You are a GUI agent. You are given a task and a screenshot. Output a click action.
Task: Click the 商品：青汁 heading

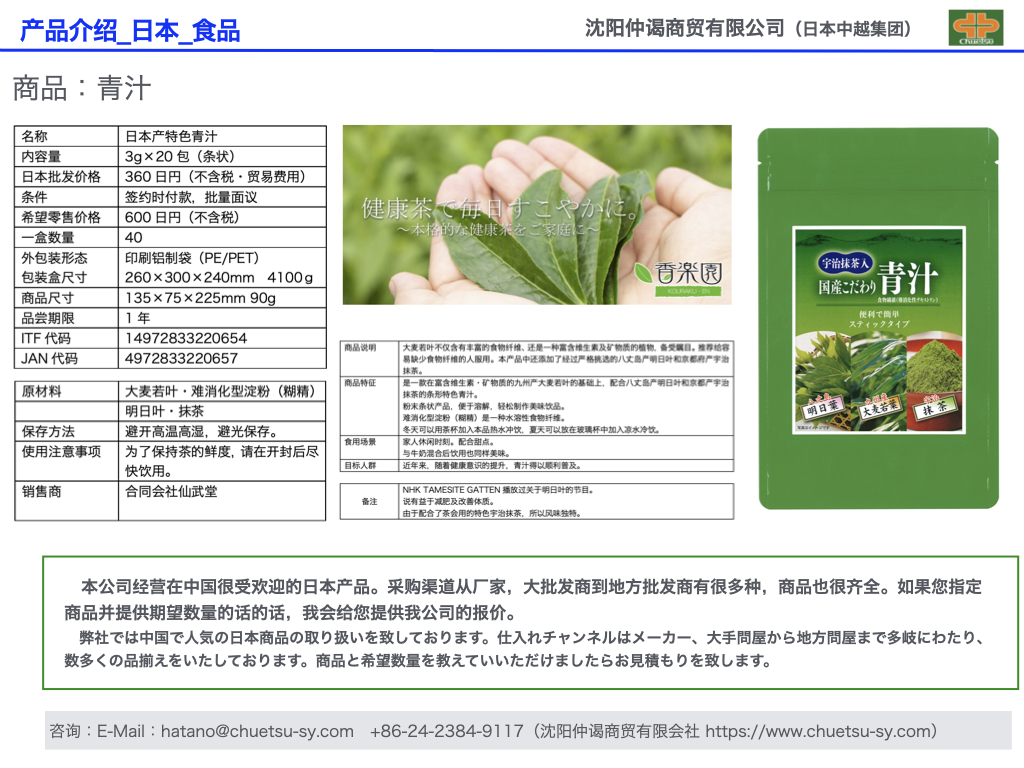[82, 88]
